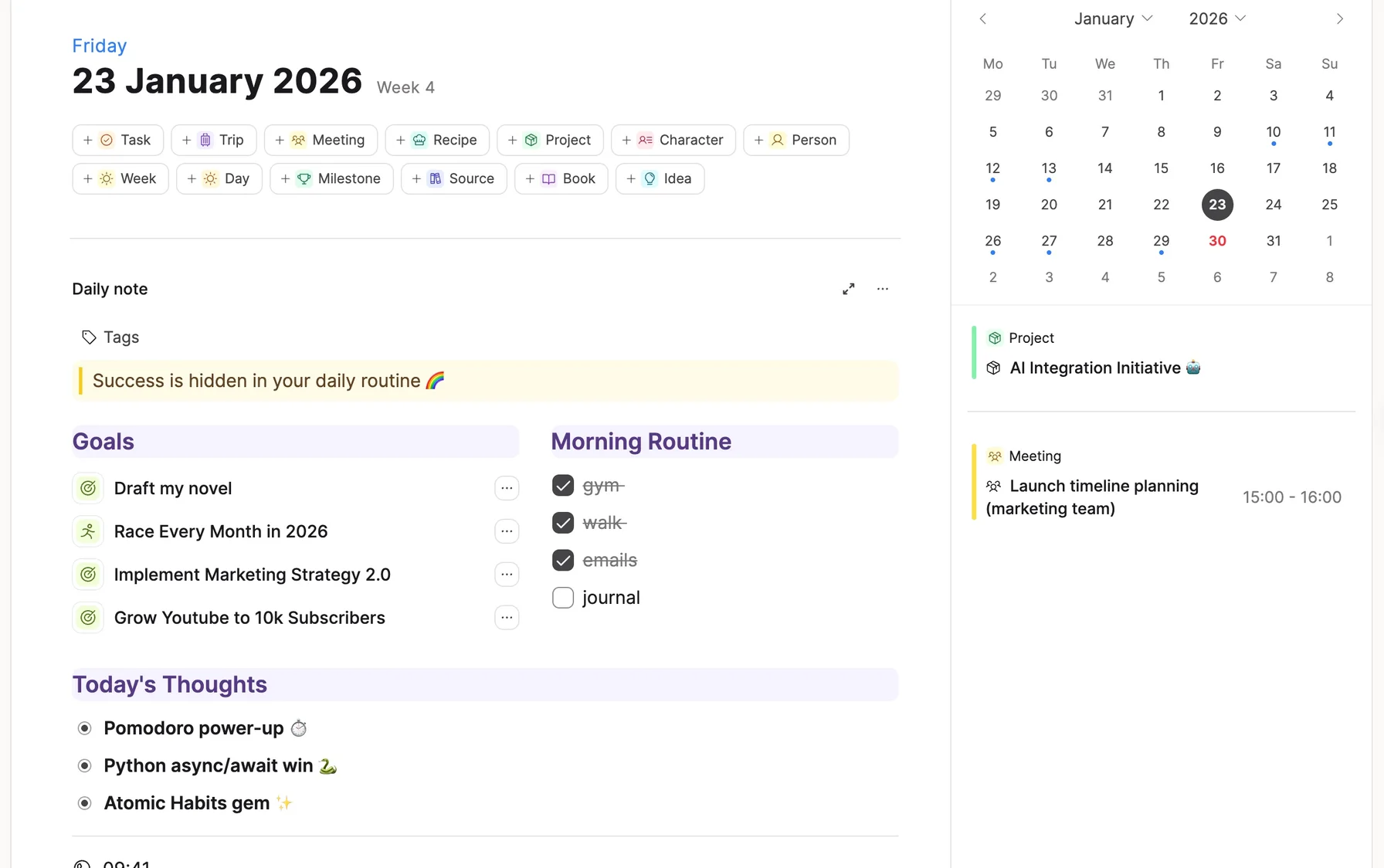Uncheck the walk checkbox
Screen dimensions: 1384x868
pyautogui.click(x=563, y=523)
